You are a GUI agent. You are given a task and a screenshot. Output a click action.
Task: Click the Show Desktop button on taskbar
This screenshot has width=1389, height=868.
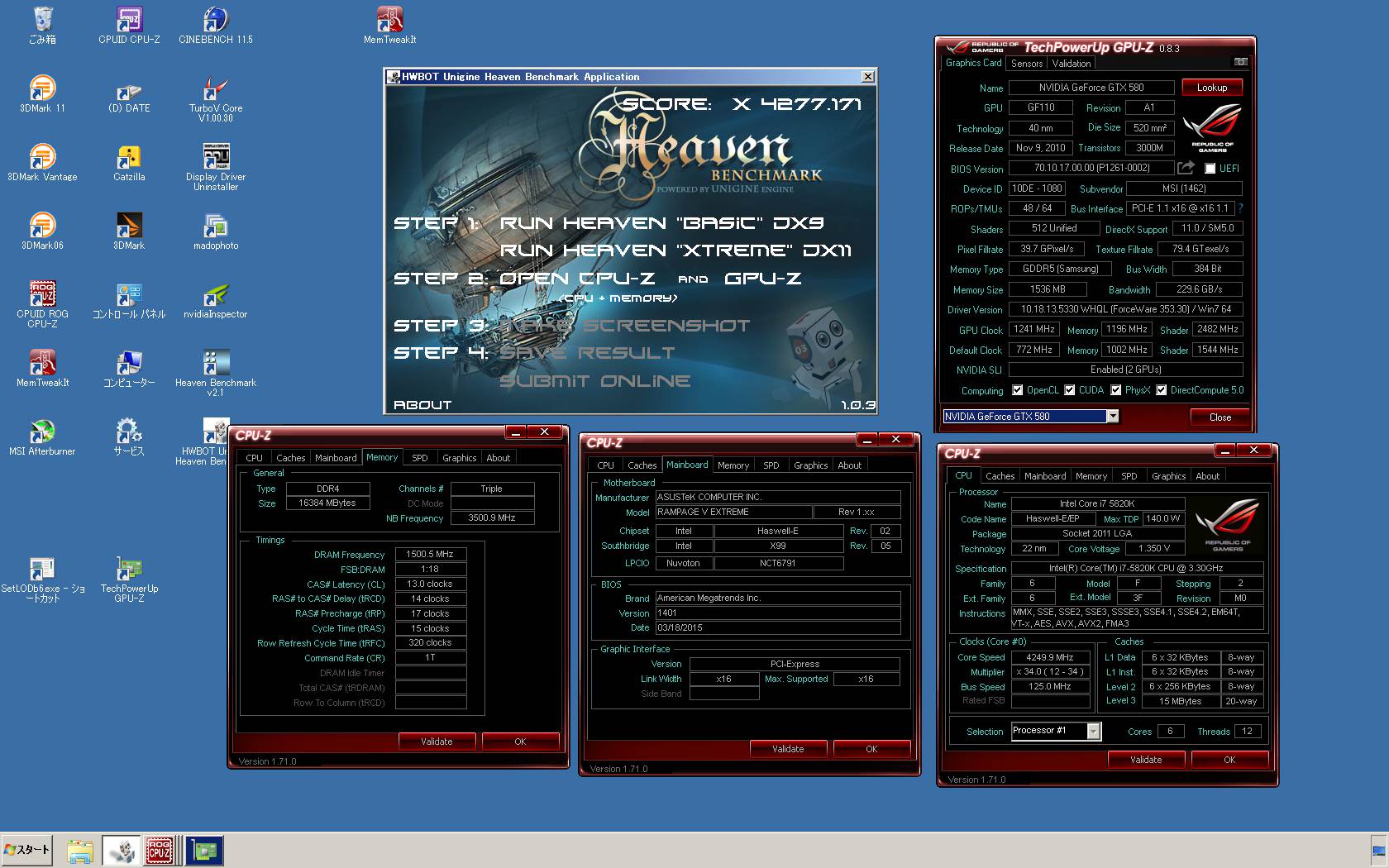1378,850
